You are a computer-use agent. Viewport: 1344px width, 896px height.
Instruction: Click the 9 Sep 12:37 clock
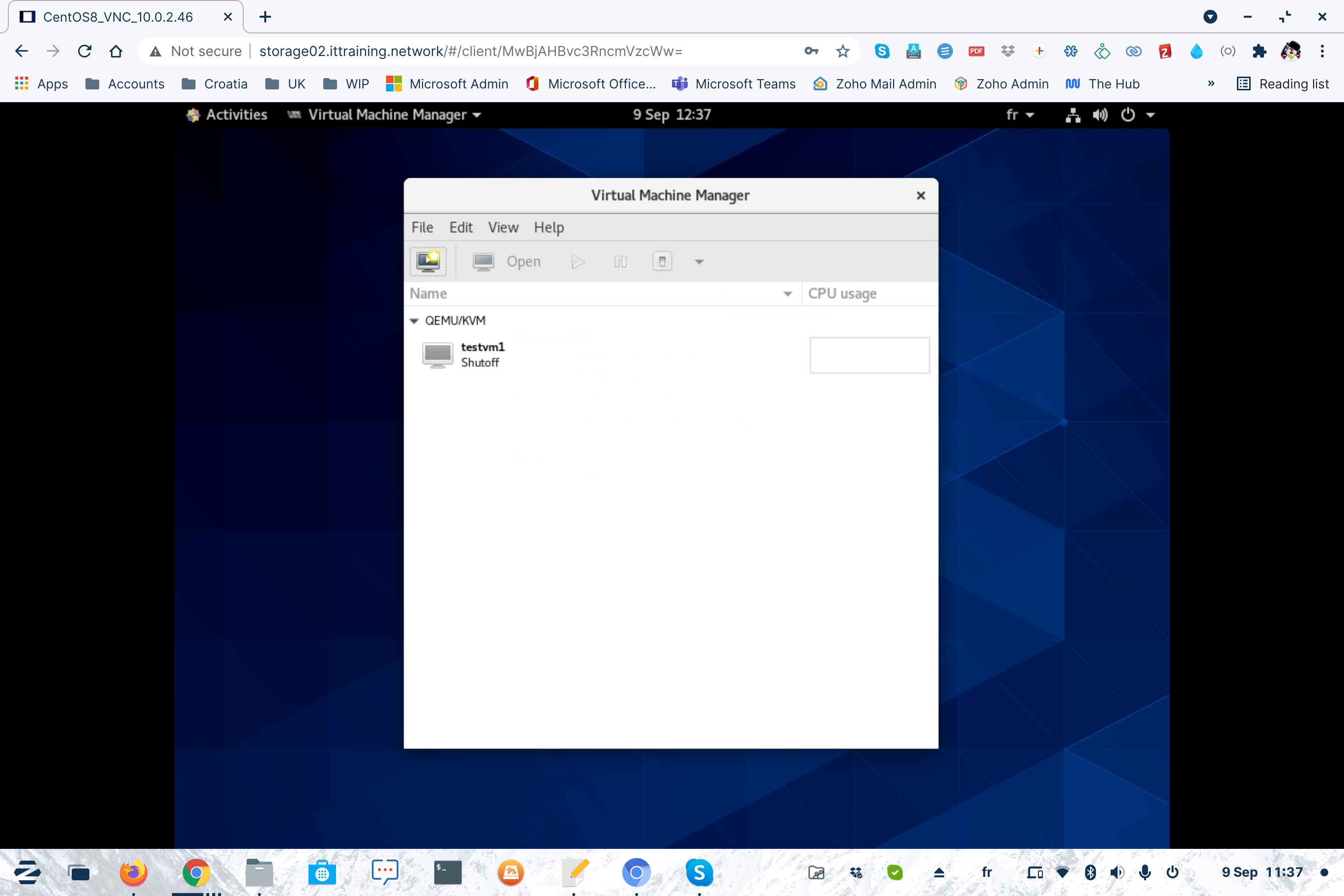pos(672,115)
